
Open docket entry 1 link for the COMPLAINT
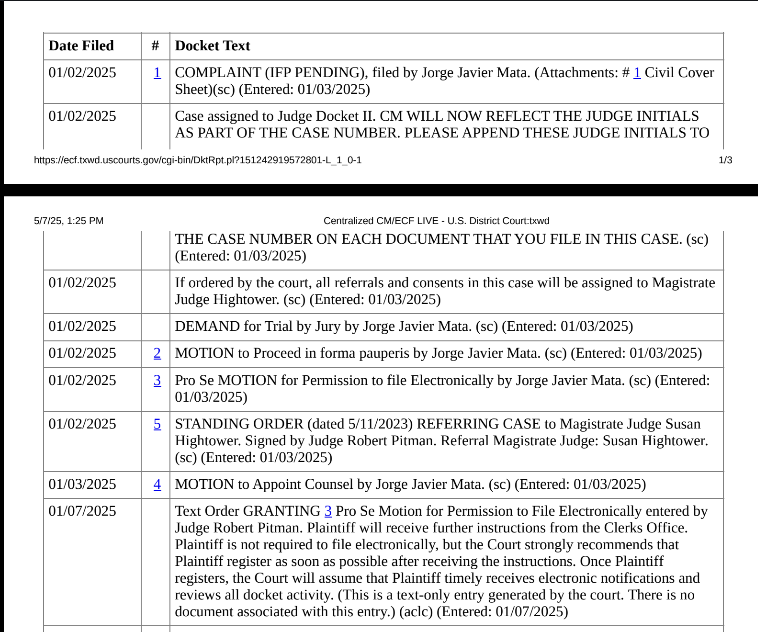click(x=157, y=73)
